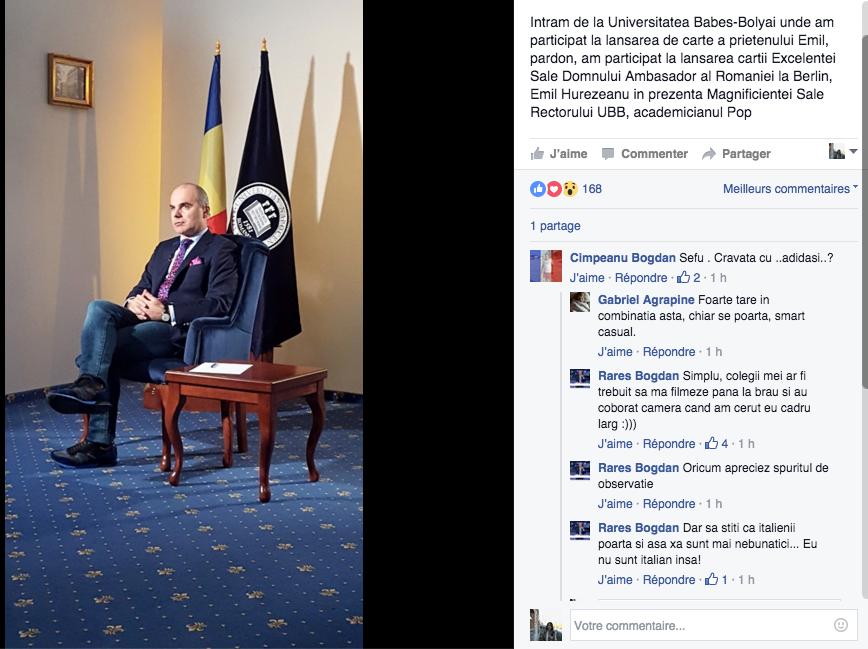Viewport: 868px width, 649px height.
Task: Click the wow face reaction icon
Action: click(570, 189)
